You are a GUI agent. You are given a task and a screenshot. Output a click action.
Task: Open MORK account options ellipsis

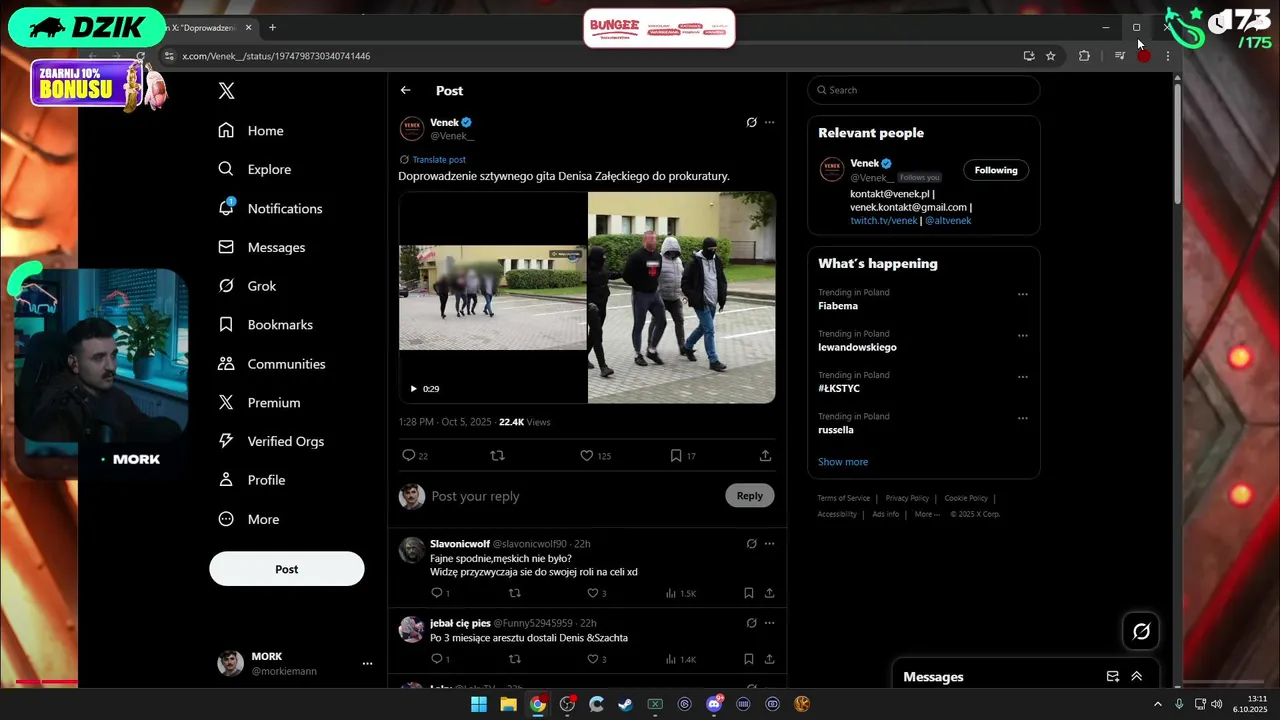(367, 664)
